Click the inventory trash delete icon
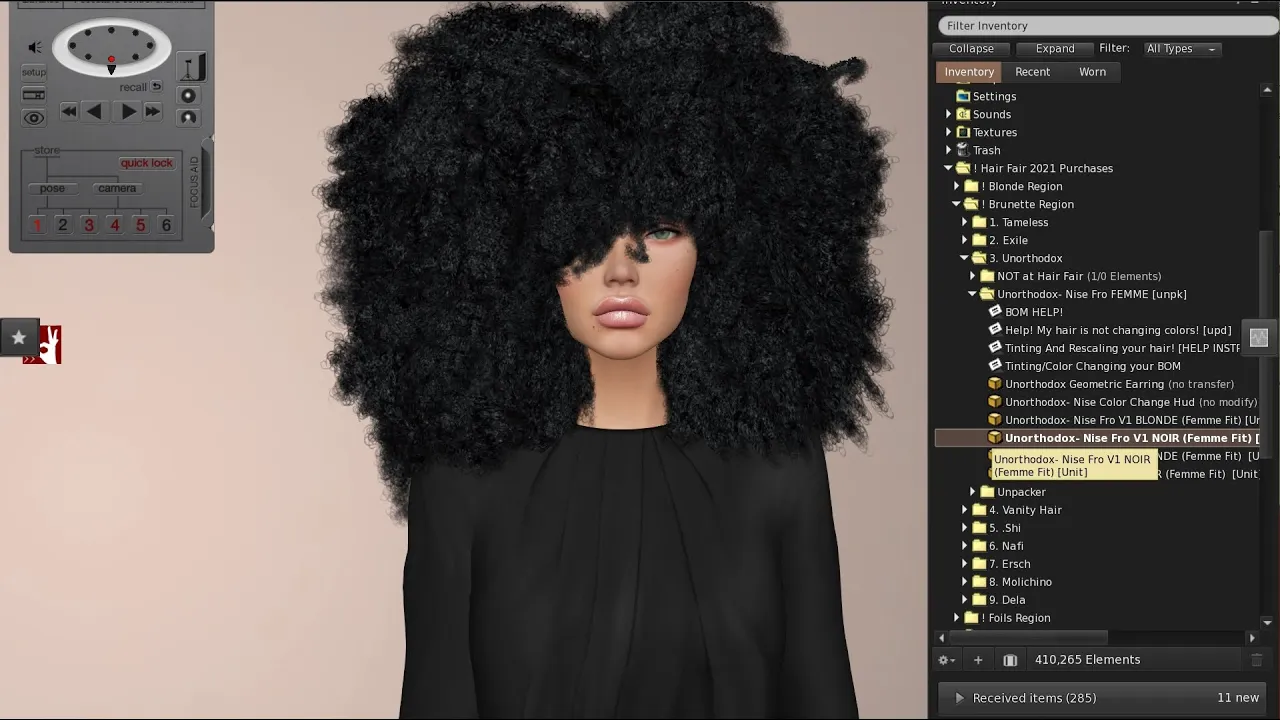The height and width of the screenshot is (720, 1280). tap(1257, 660)
